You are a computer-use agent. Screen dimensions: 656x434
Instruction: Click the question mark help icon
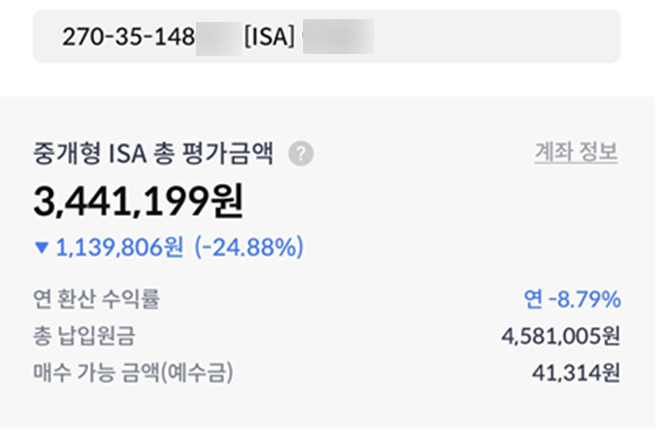[301, 154]
